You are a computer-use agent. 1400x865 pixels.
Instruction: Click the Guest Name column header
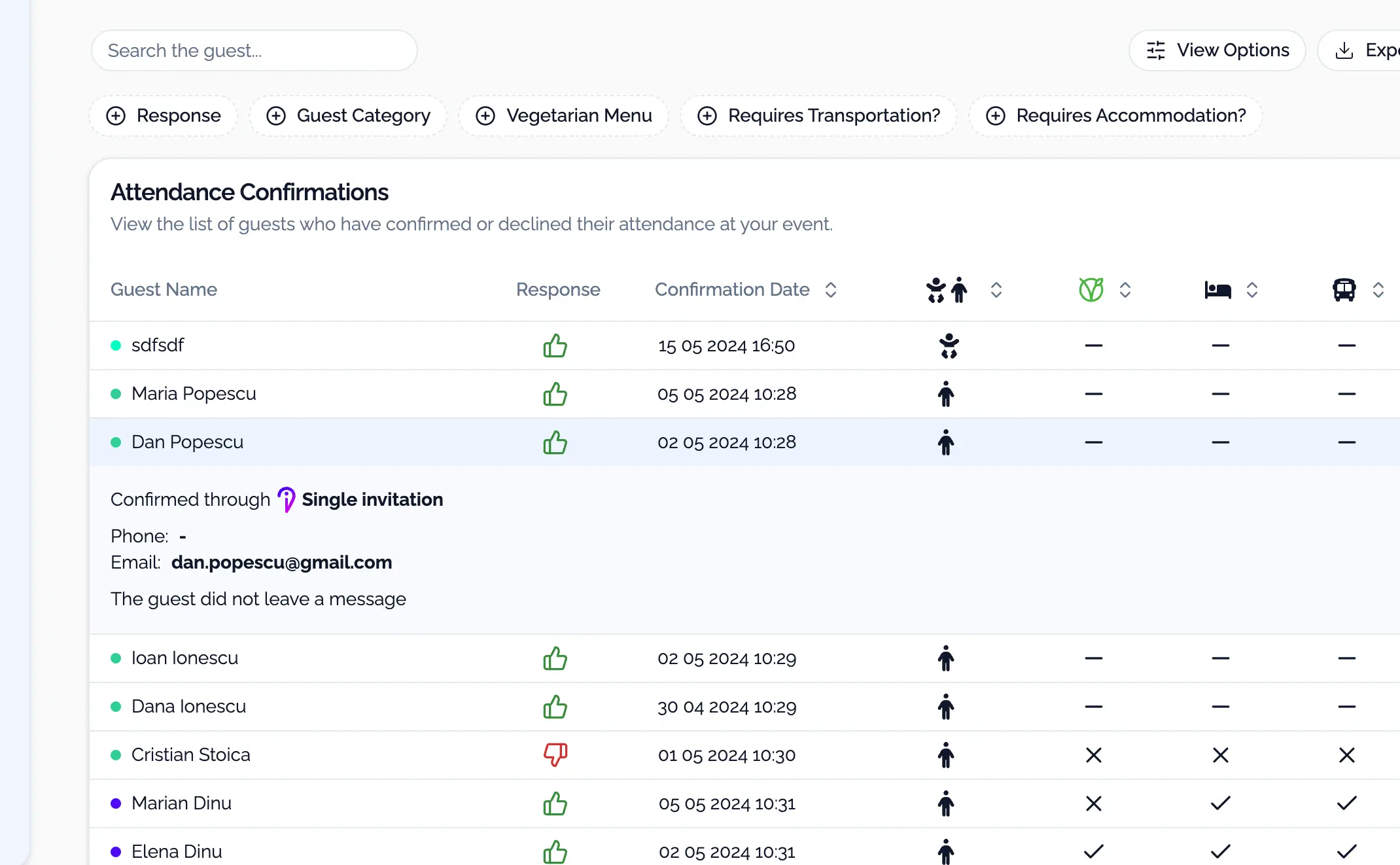[x=164, y=289]
